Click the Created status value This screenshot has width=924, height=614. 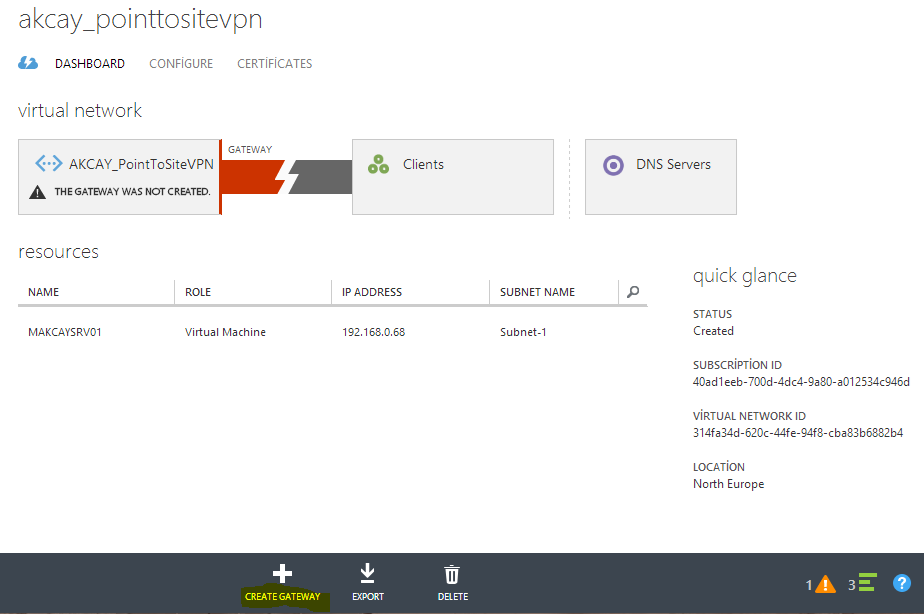pos(713,331)
